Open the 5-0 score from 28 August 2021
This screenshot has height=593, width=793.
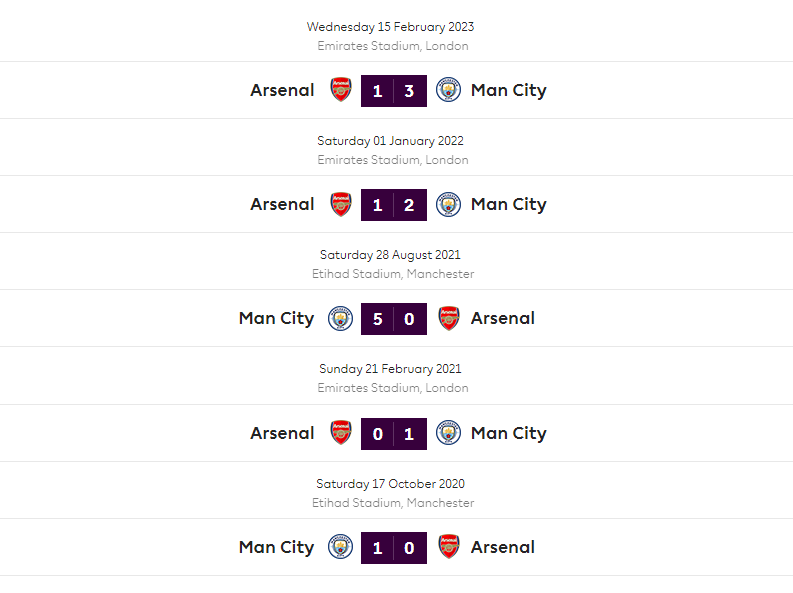coord(394,319)
